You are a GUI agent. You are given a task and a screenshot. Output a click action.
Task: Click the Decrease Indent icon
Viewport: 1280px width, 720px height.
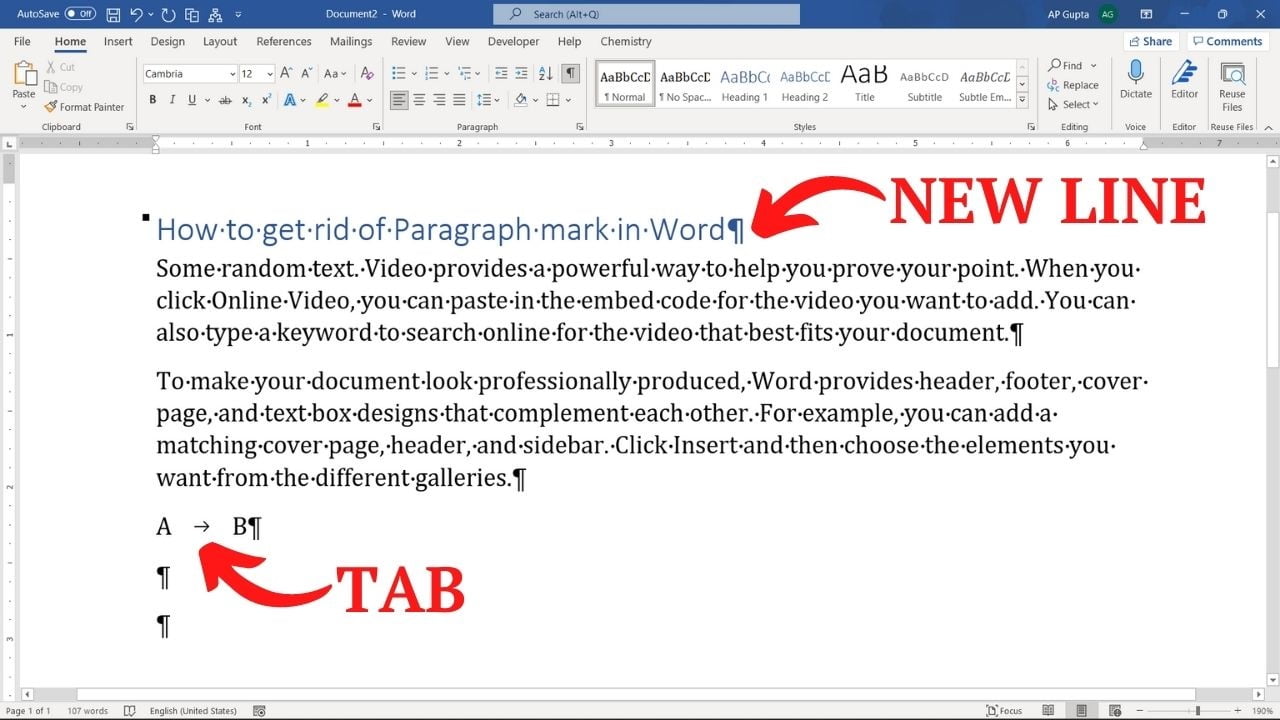[x=501, y=73]
